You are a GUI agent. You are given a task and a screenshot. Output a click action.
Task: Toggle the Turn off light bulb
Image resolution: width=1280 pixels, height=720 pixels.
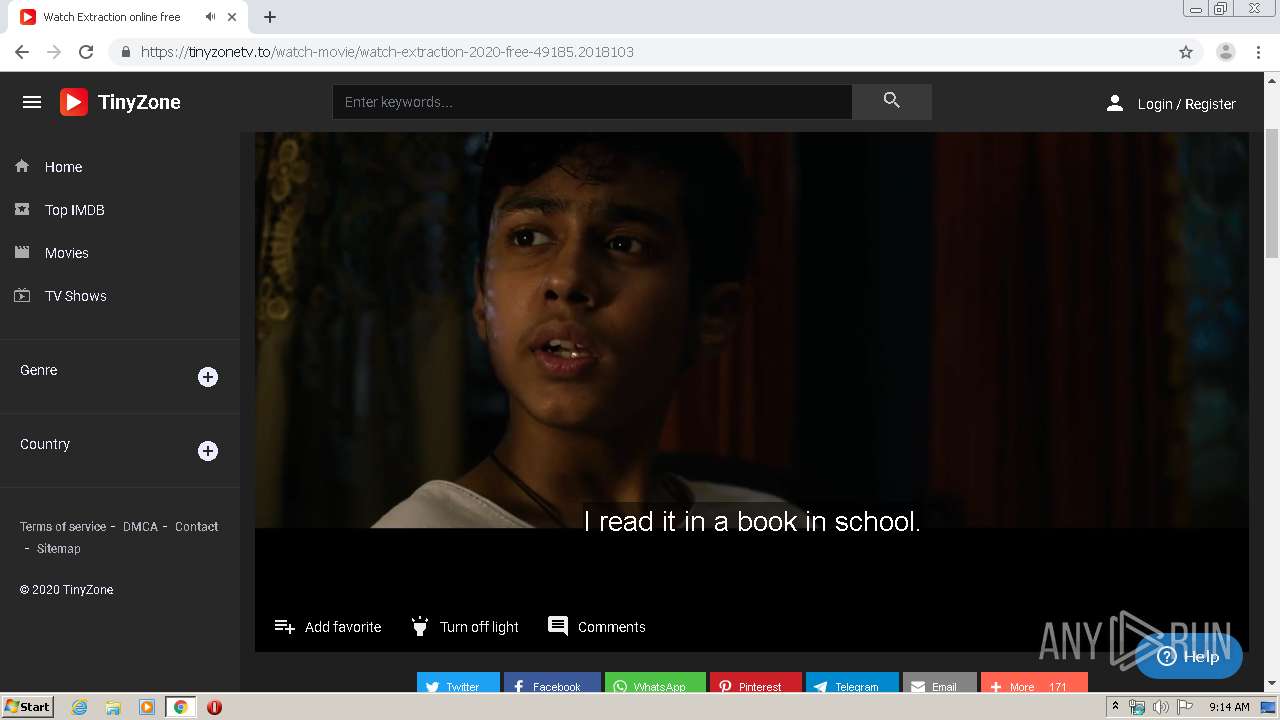pyautogui.click(x=420, y=626)
